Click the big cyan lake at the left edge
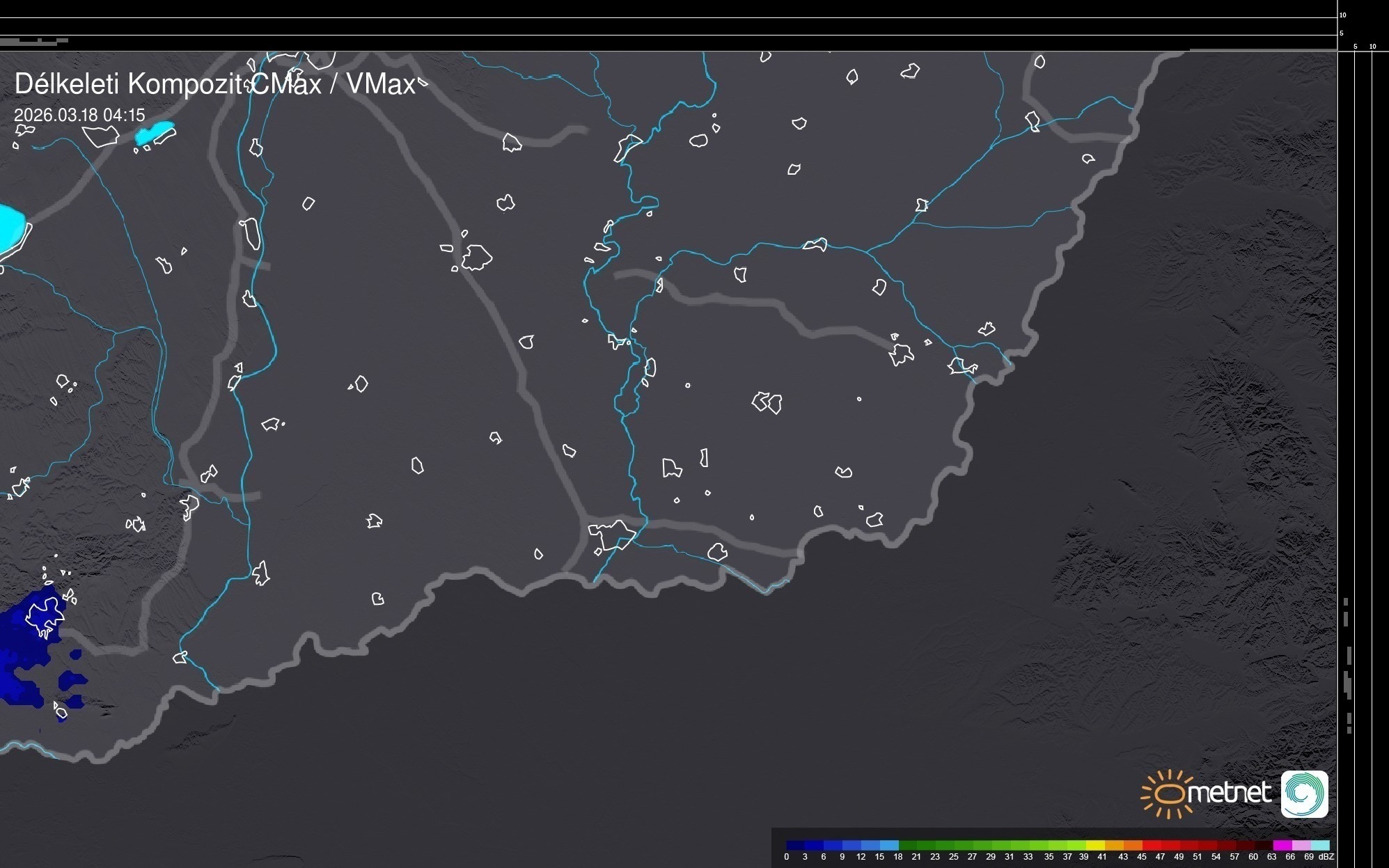This screenshot has height=868, width=1389. pos(10,226)
